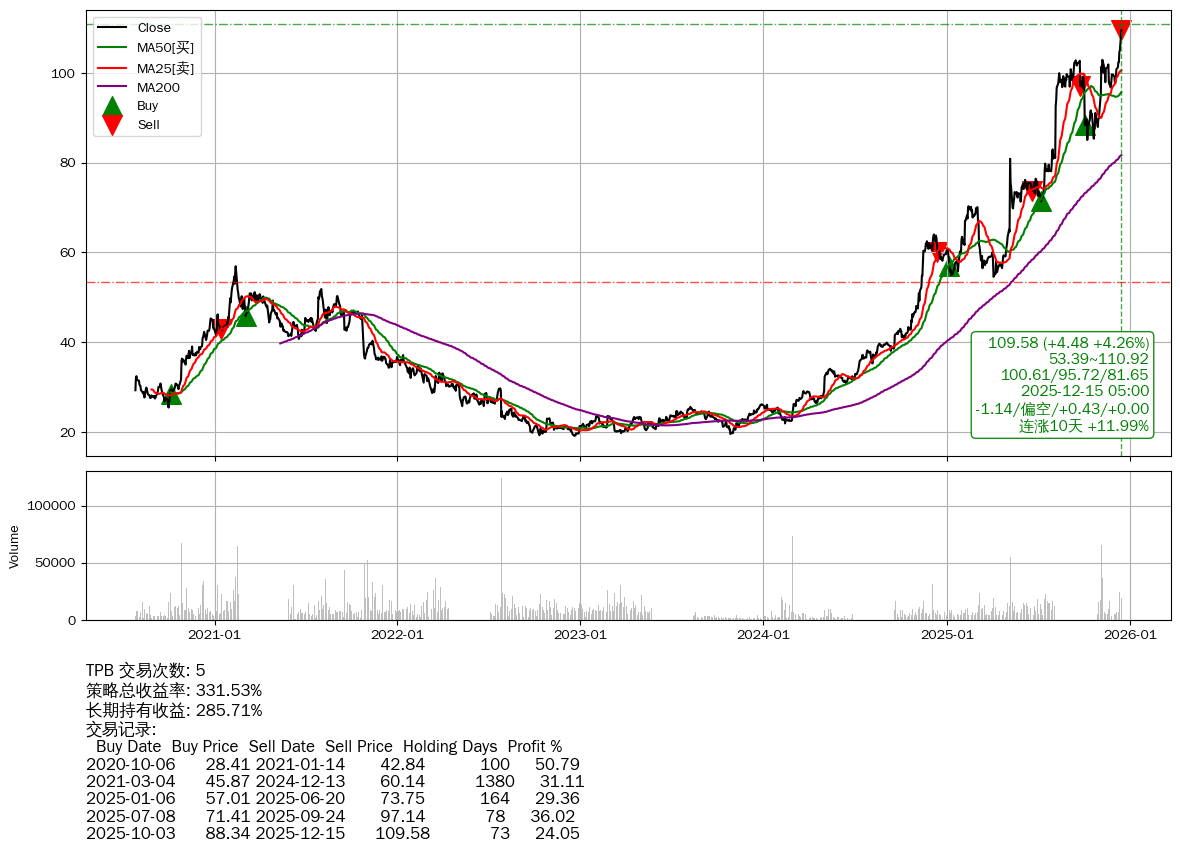Click the 2023-01 x-axis tick label

[581, 634]
